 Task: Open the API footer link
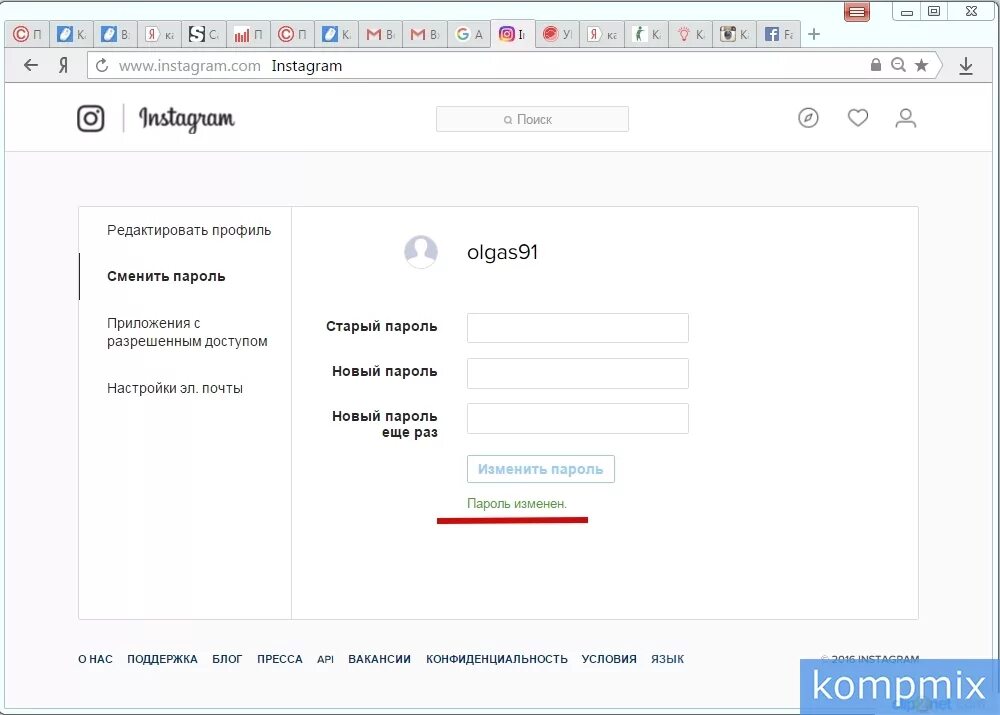tap(325, 659)
